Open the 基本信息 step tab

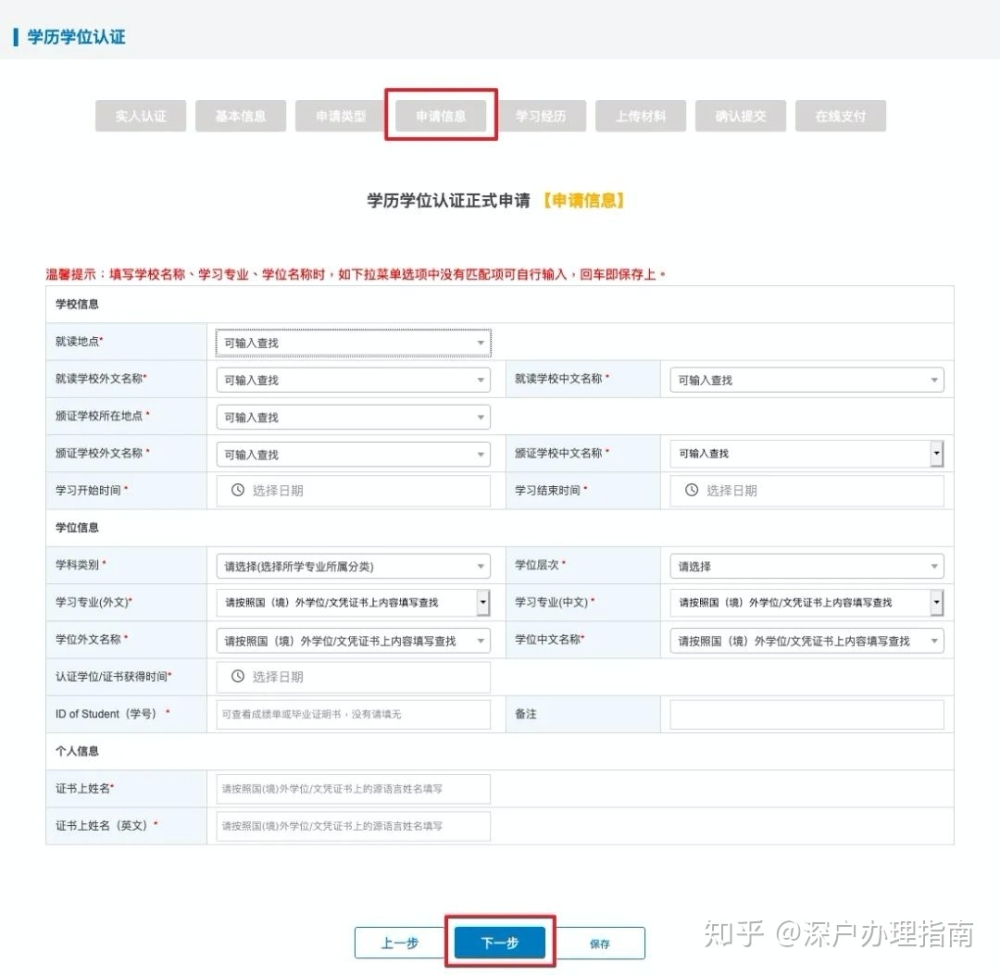click(x=240, y=116)
